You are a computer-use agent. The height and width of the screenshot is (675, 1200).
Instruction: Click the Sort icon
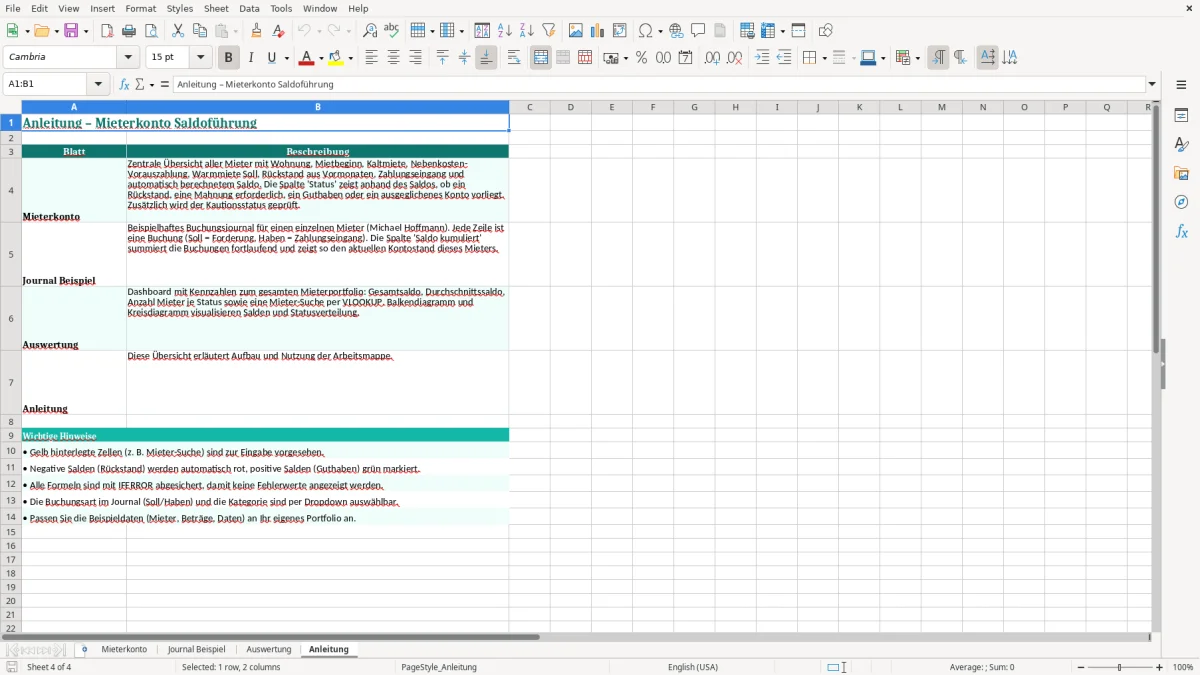(x=482, y=31)
